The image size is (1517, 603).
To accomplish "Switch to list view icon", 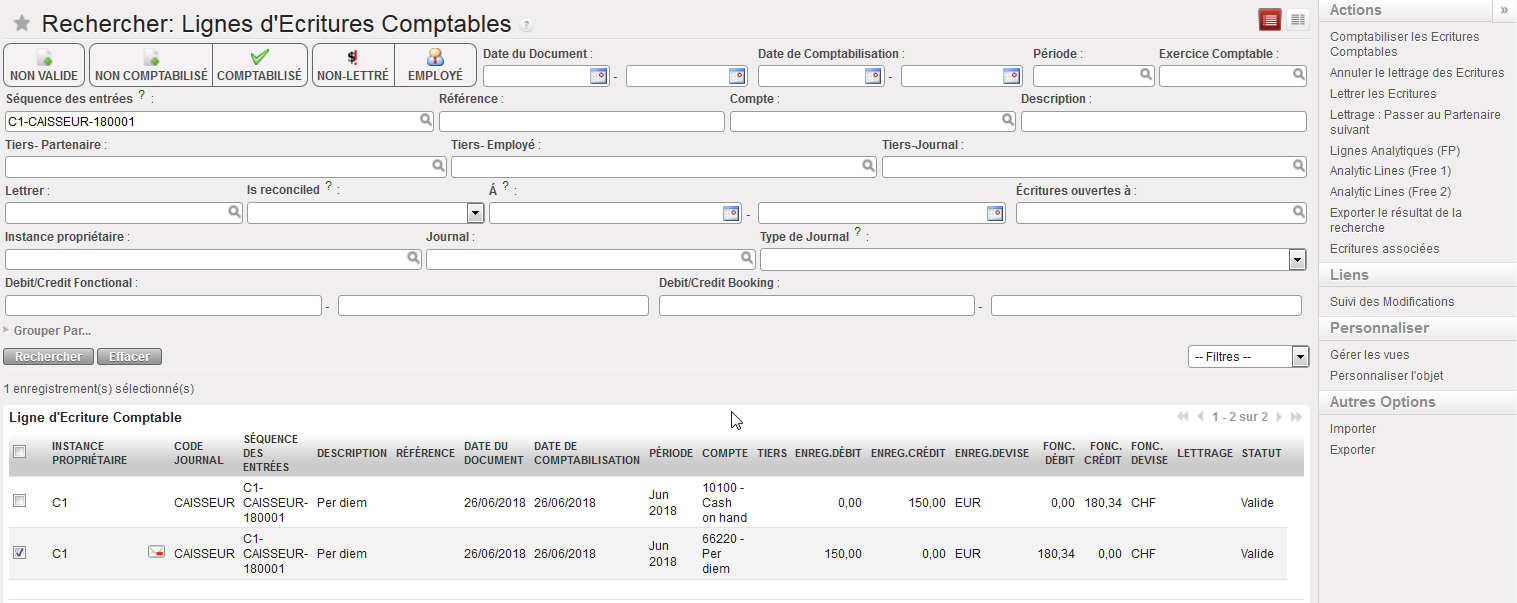I will [x=1269, y=19].
